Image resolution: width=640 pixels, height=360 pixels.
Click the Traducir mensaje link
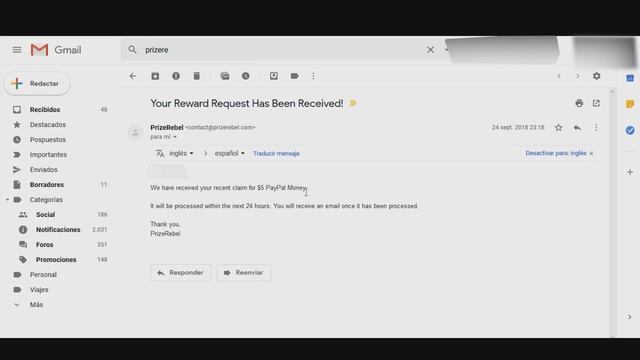coord(276,153)
